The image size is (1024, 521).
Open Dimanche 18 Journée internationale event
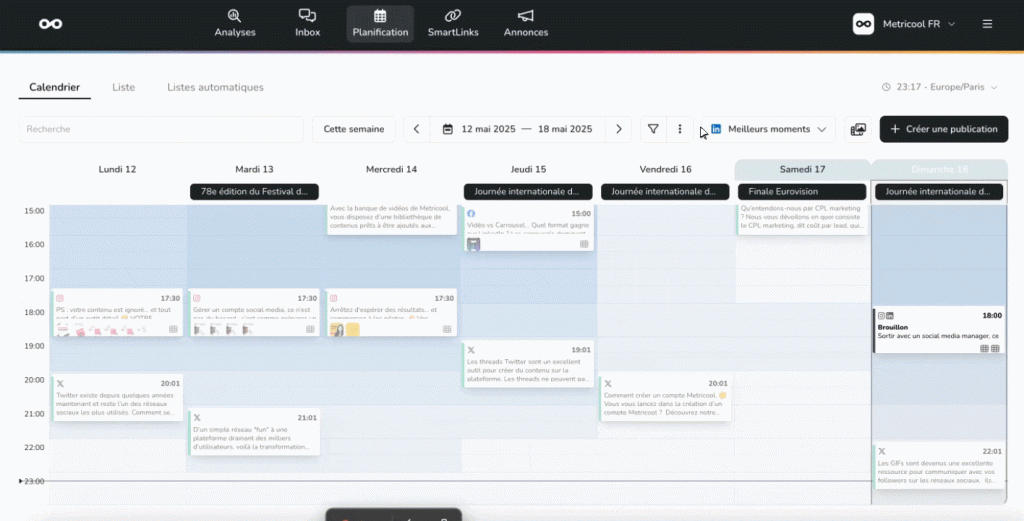(939, 192)
